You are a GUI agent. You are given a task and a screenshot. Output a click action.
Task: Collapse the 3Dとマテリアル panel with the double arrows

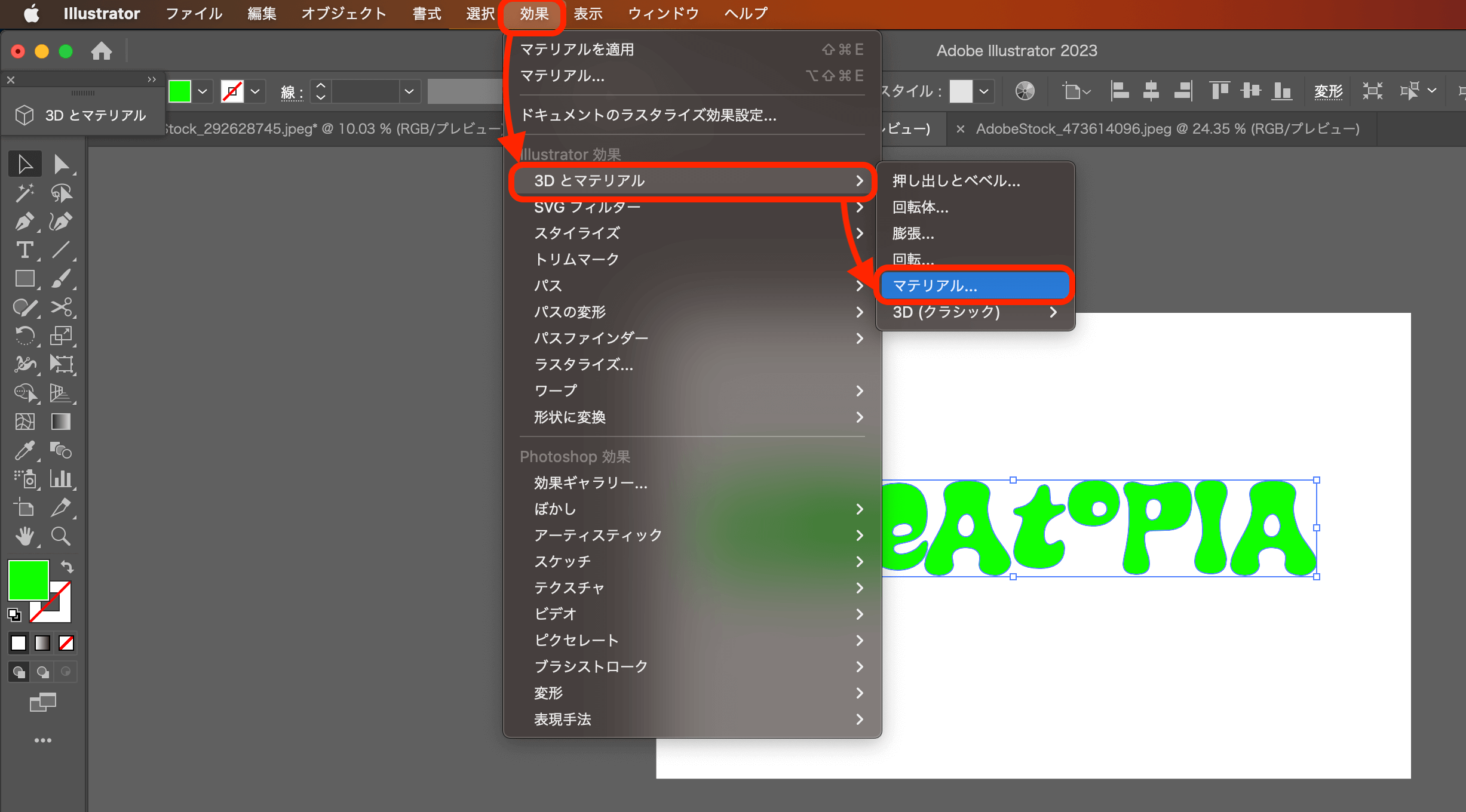click(152, 79)
